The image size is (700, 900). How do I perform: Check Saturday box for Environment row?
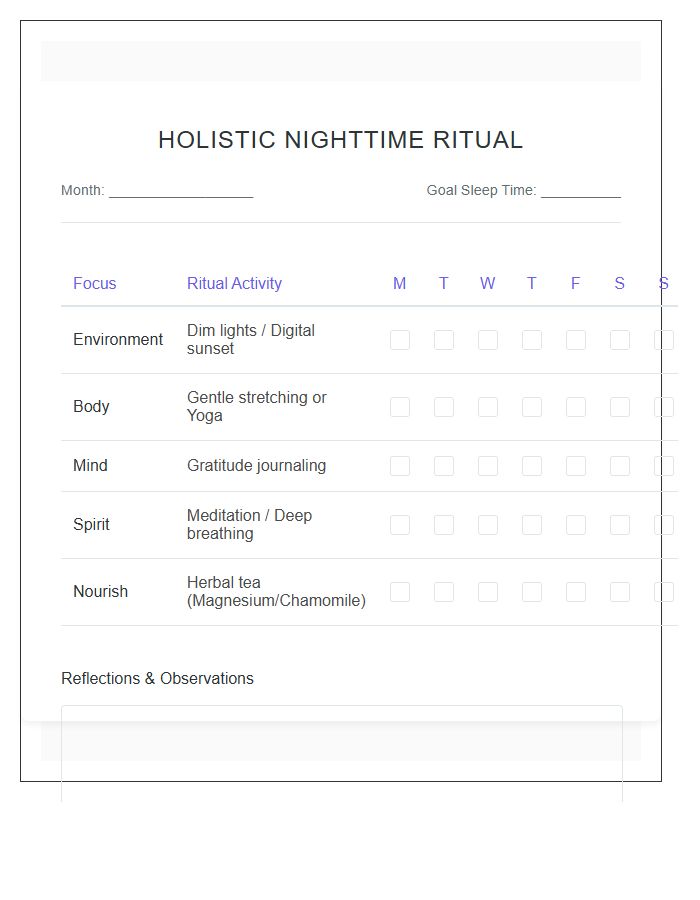(x=620, y=340)
